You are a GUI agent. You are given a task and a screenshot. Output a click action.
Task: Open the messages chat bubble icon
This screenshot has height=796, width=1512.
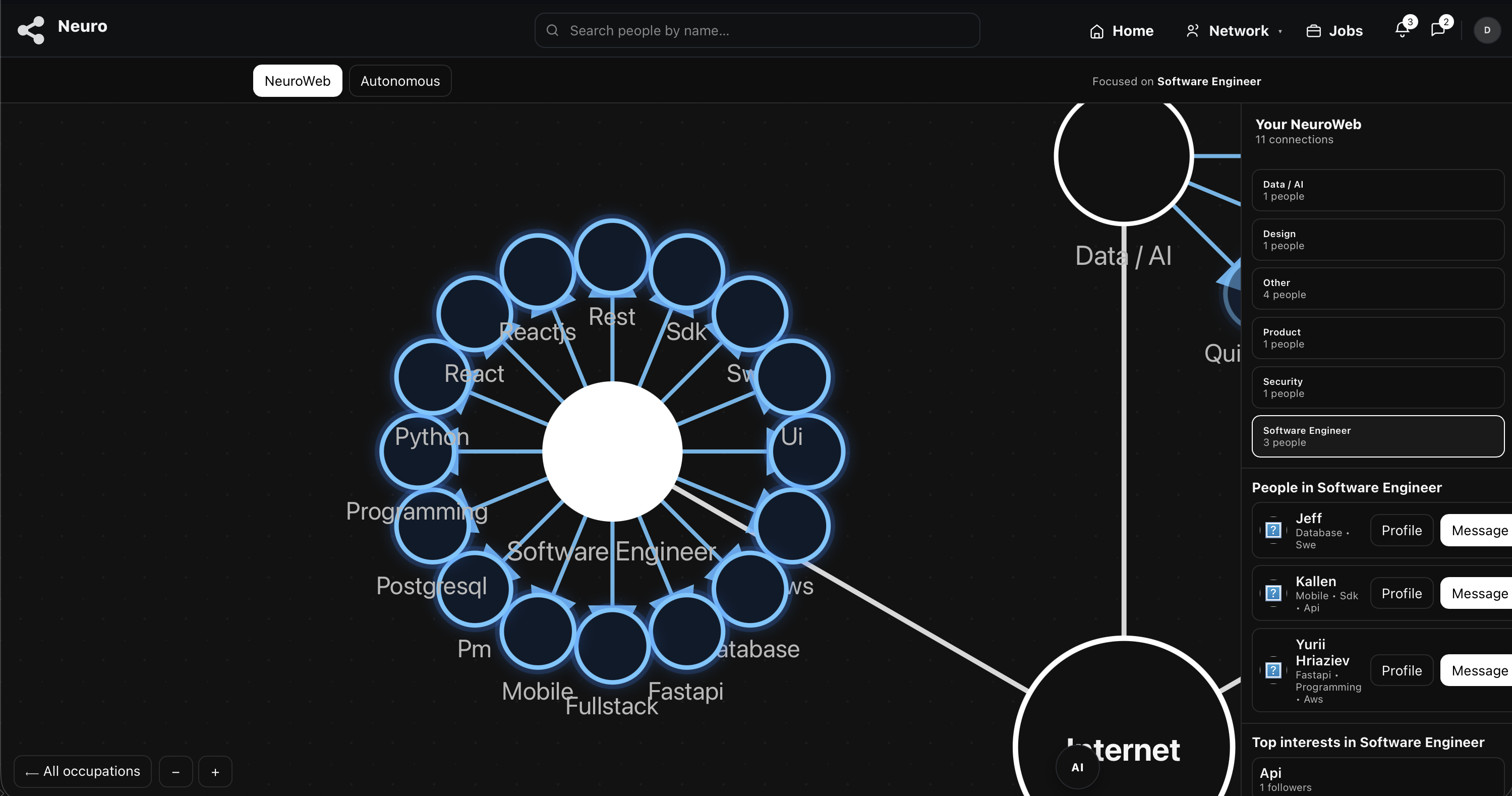[x=1437, y=30]
